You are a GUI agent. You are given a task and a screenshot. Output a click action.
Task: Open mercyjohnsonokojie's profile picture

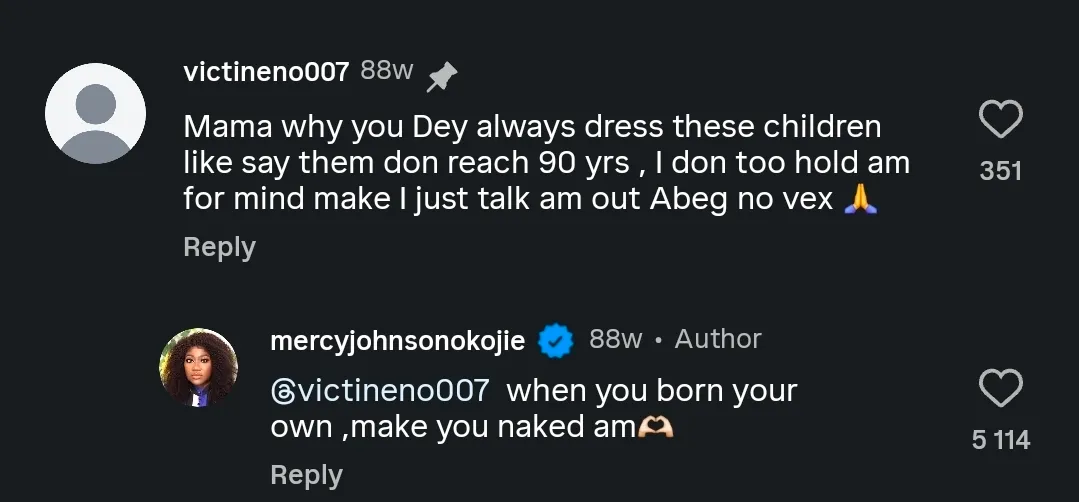point(199,367)
